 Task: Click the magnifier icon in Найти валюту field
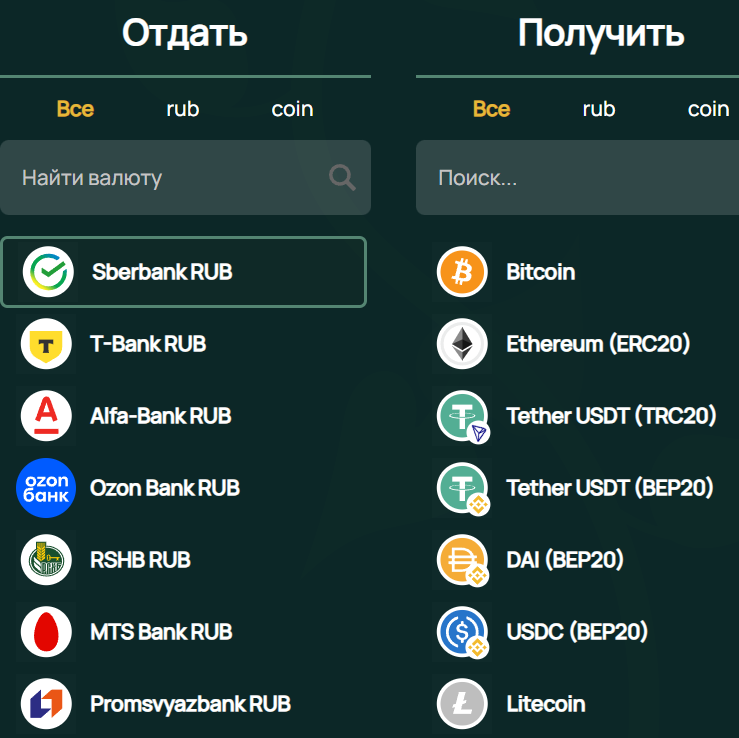pyautogui.click(x=342, y=178)
